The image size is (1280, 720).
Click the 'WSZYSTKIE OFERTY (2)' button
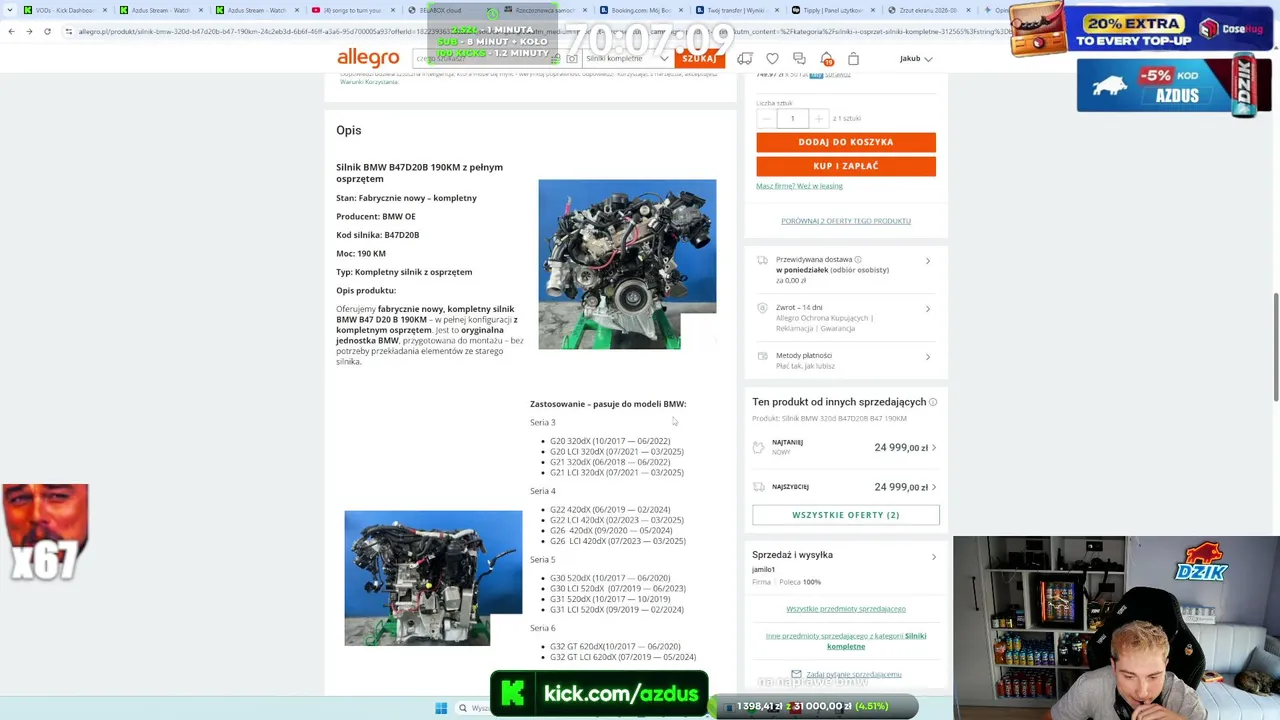(846, 515)
